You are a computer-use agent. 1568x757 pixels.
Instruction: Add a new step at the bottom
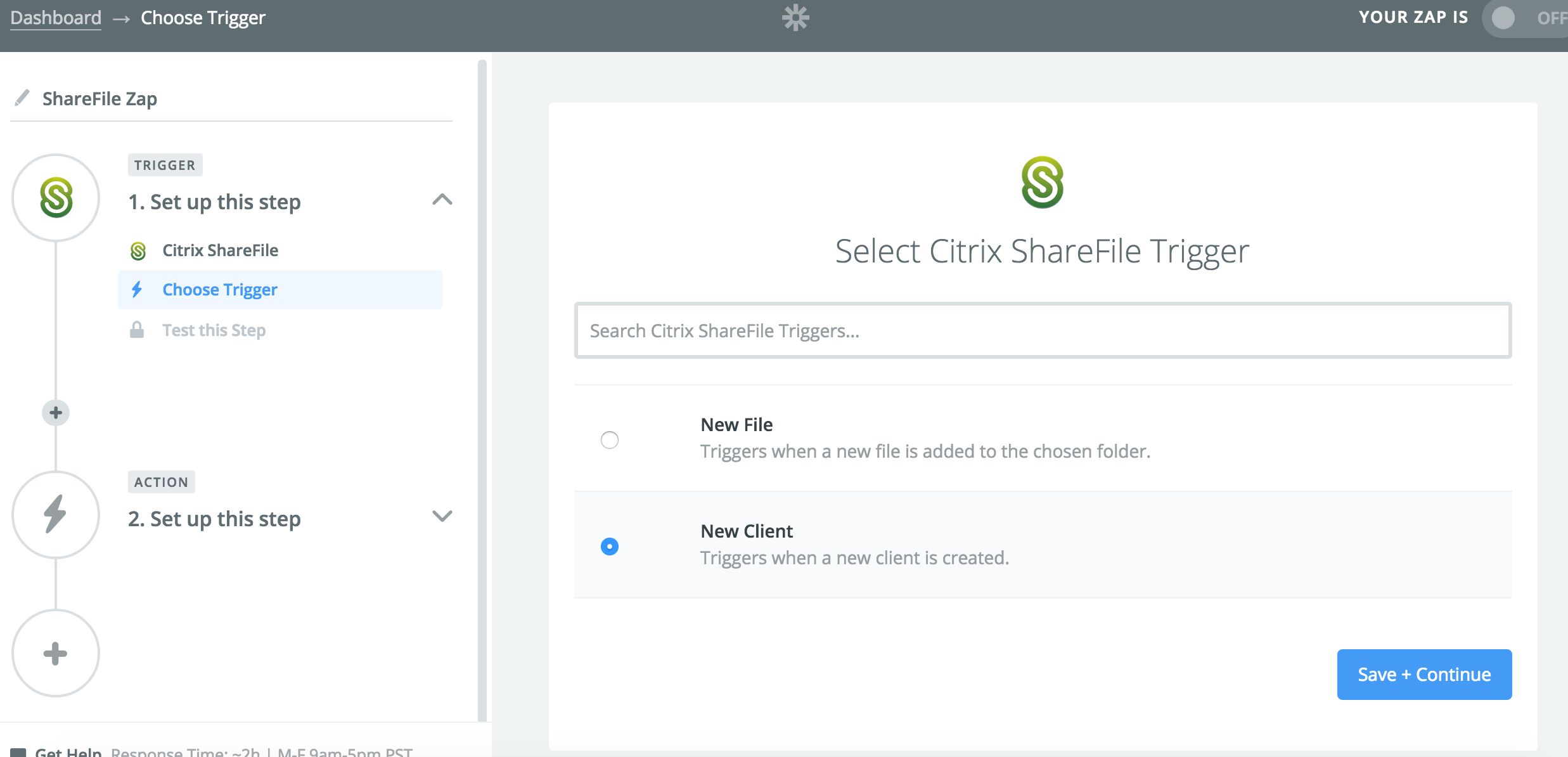point(56,653)
